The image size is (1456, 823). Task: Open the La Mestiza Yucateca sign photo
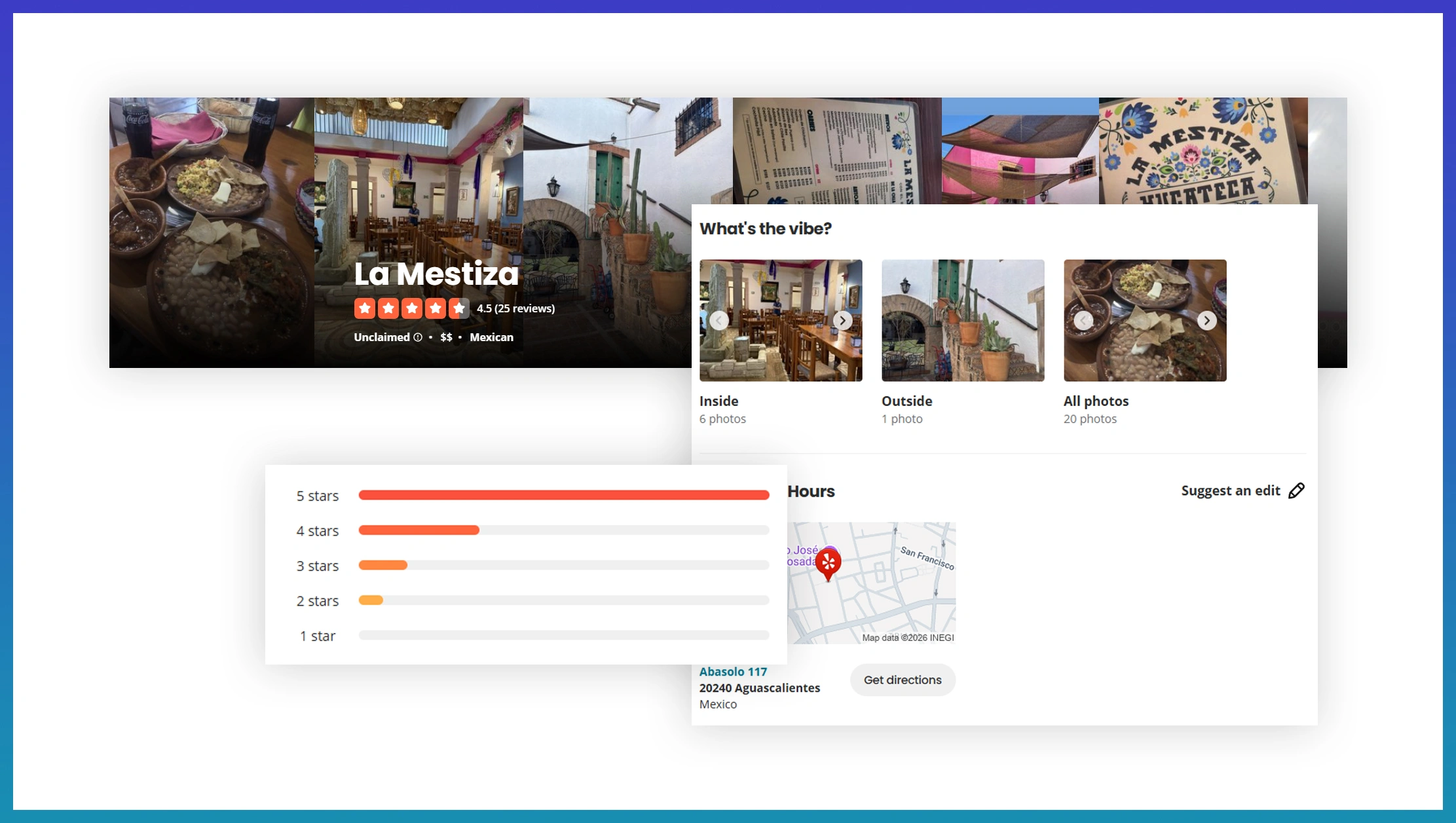[x=1203, y=151]
